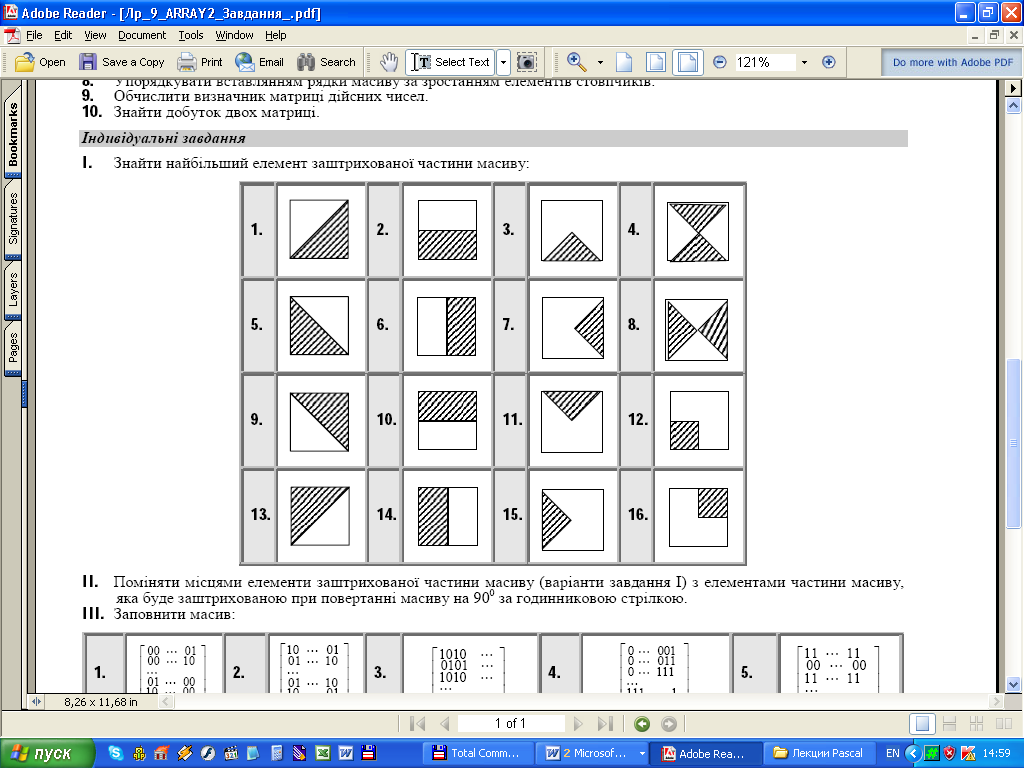Set view to Fit Page icon
1024x768 pixels.
pos(656,62)
